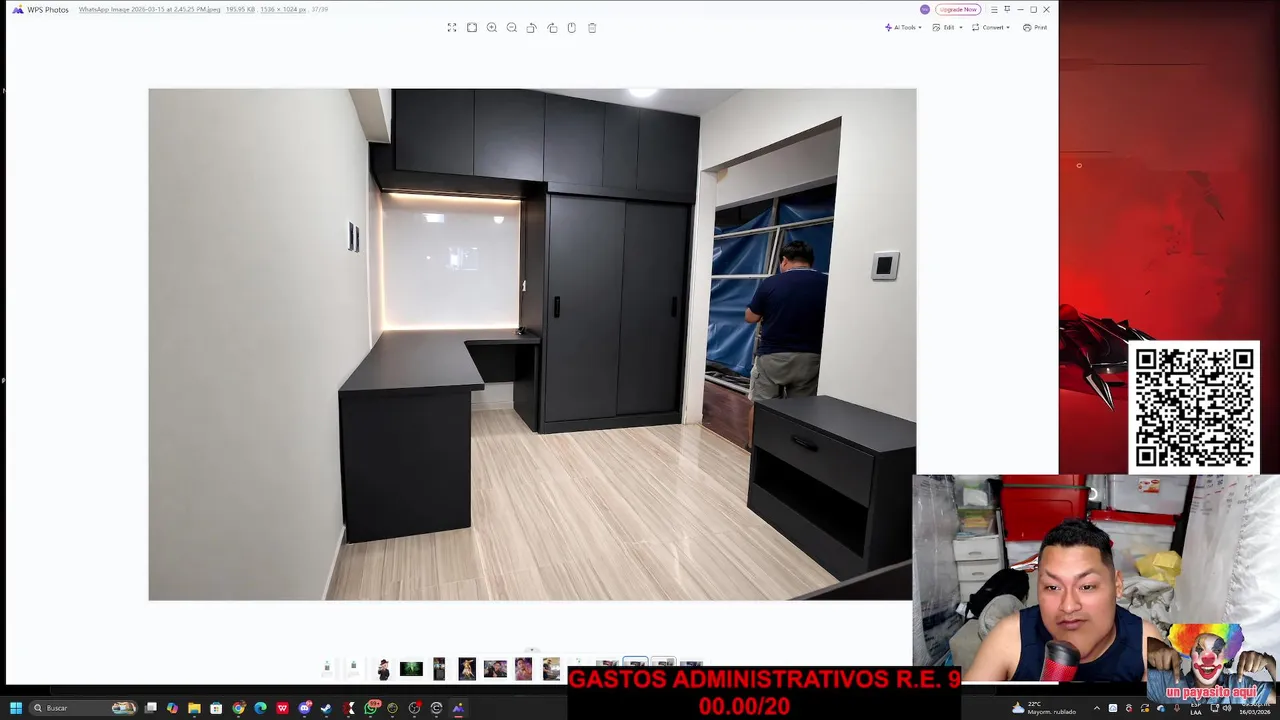Click the mouse scroll mode icon
This screenshot has width=1280, height=720.
[x=572, y=28]
